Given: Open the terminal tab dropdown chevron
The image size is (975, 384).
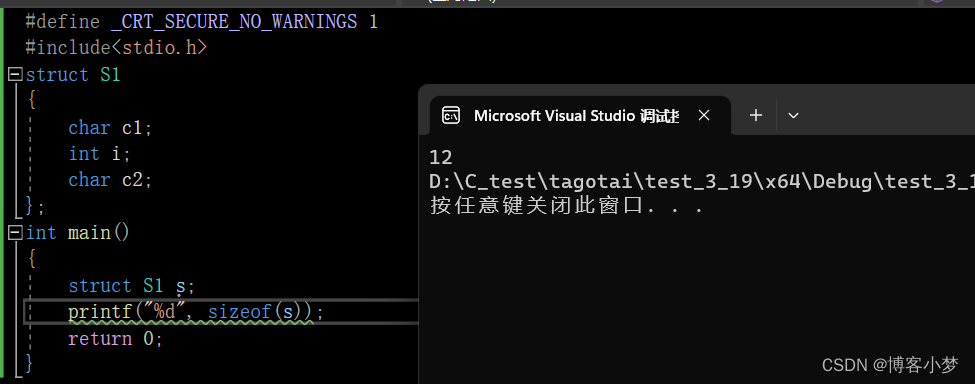Looking at the screenshot, I should [793, 116].
